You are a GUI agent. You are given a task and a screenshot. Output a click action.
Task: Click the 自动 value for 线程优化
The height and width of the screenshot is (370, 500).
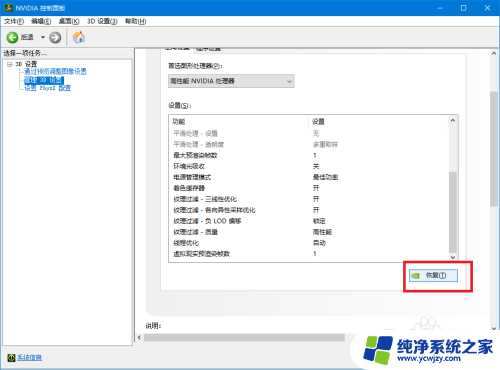319,243
